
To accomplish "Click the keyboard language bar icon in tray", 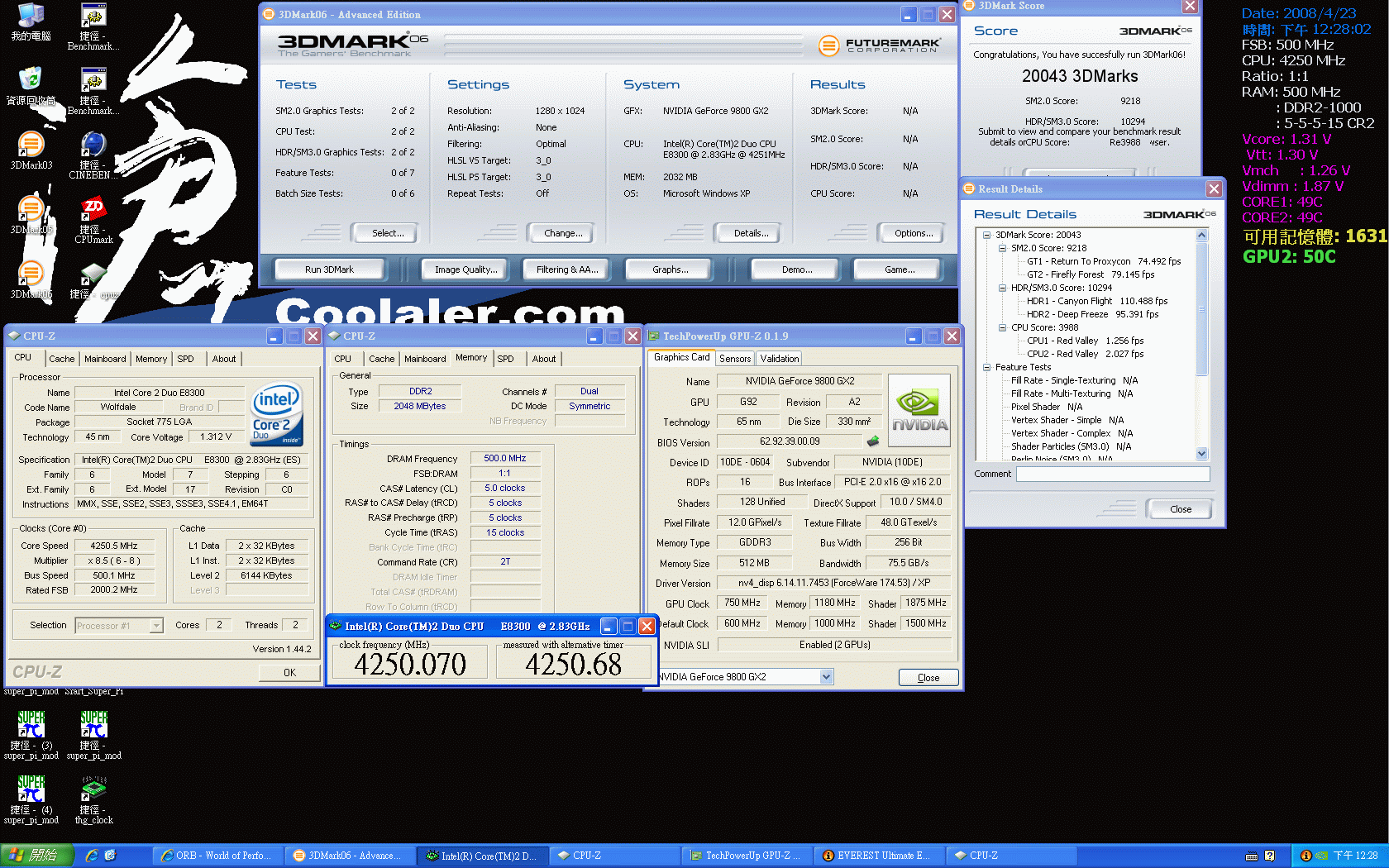I will (1252, 856).
